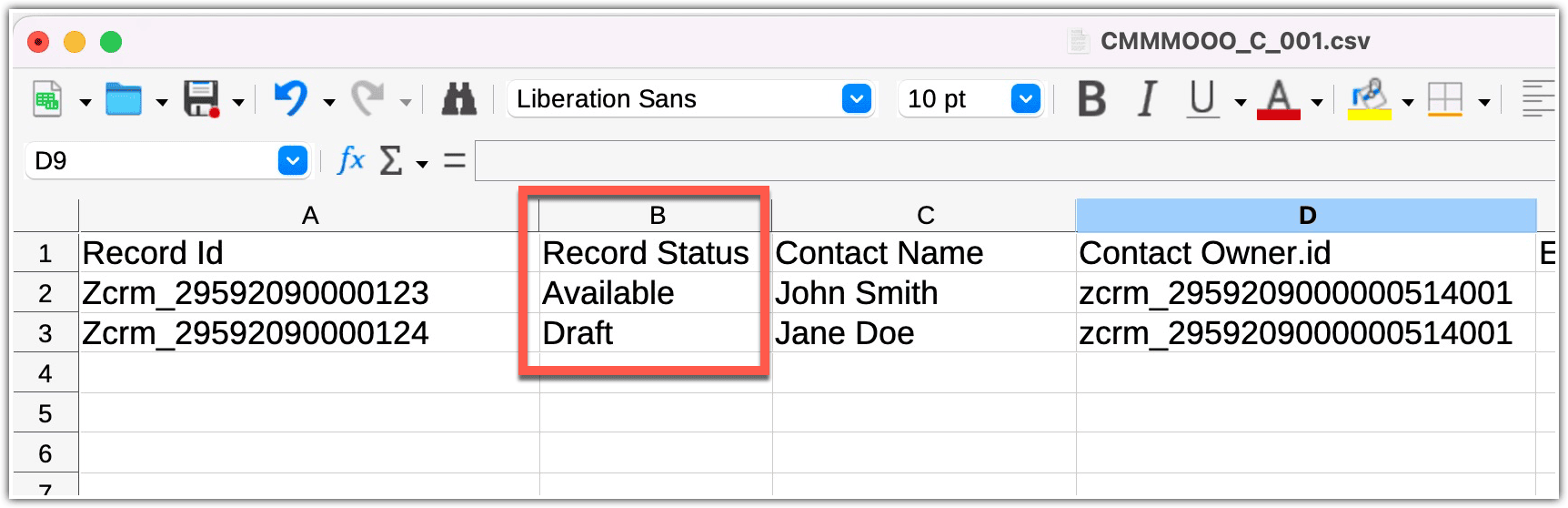
Task: Click the red font color button
Action: click(x=1278, y=99)
